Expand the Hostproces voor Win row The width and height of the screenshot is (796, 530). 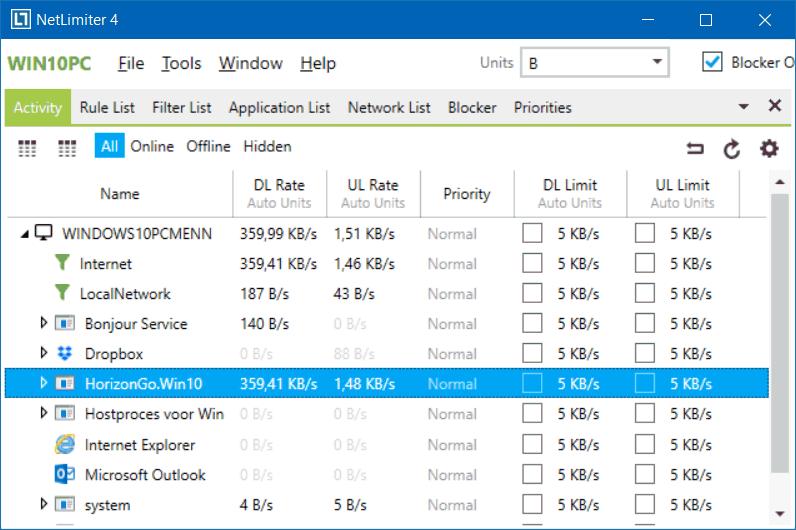point(44,413)
